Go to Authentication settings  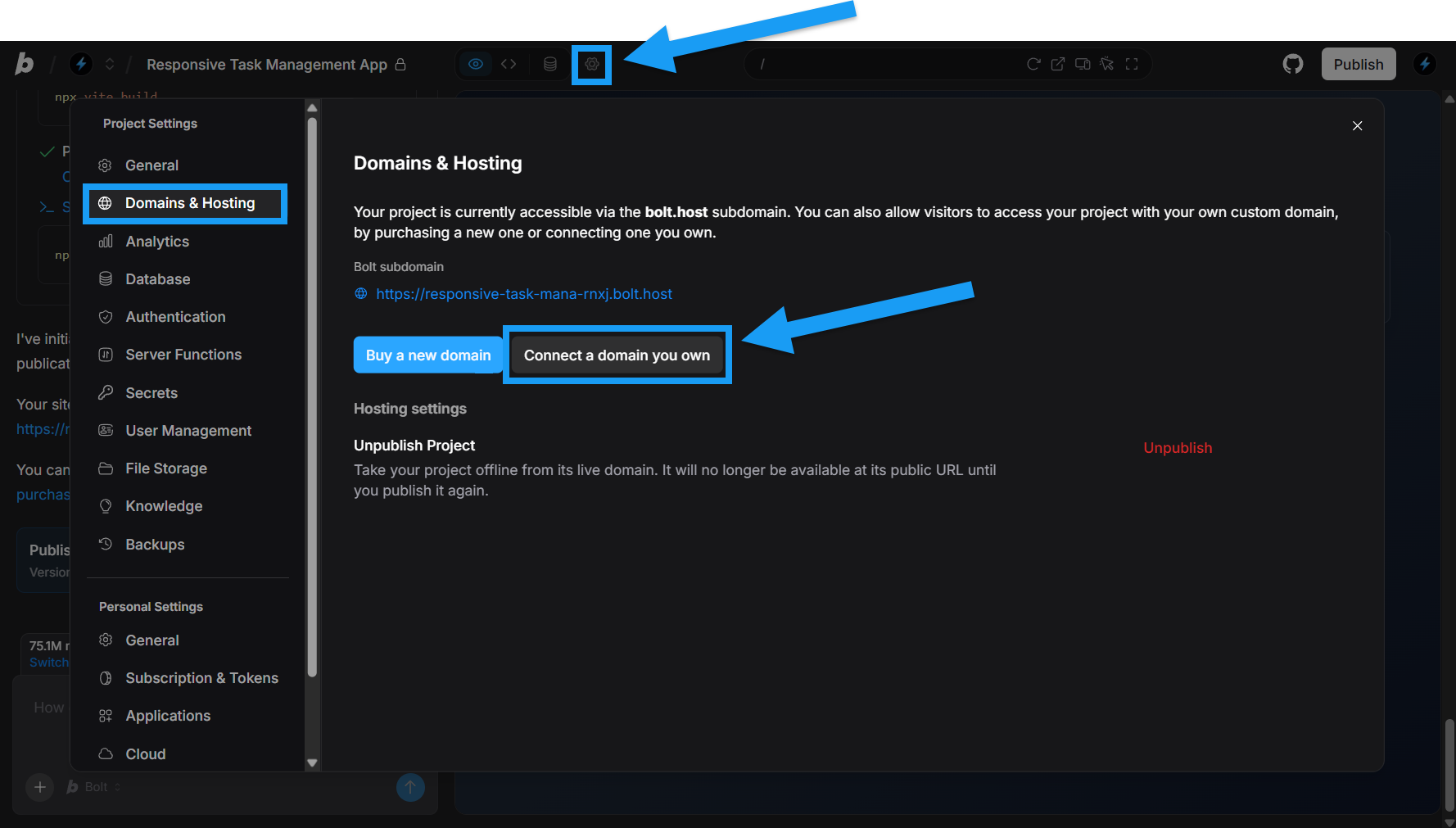coord(188,317)
